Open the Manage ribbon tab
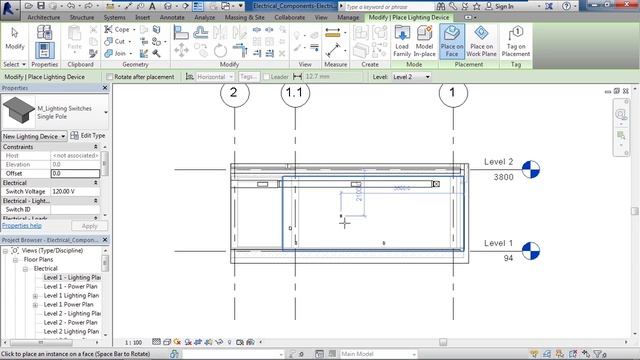The height and width of the screenshot is (360, 640). (x=348, y=18)
